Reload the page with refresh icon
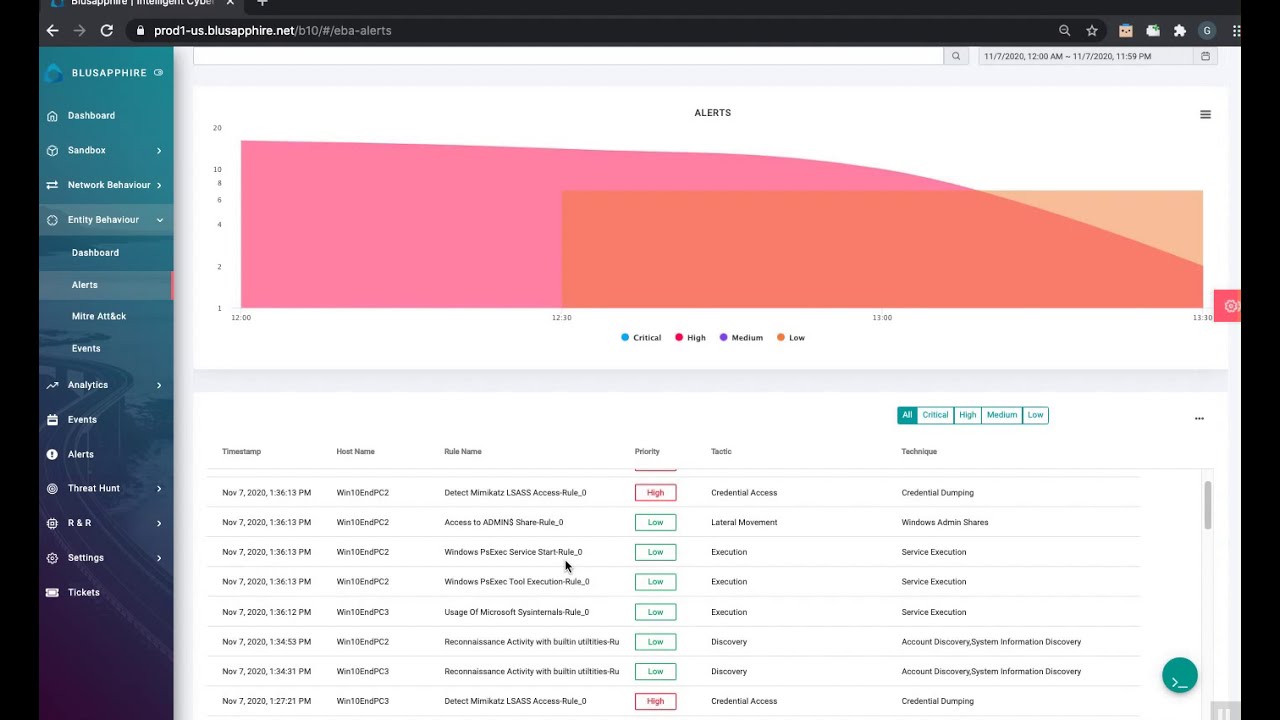The image size is (1280, 720). [x=107, y=31]
